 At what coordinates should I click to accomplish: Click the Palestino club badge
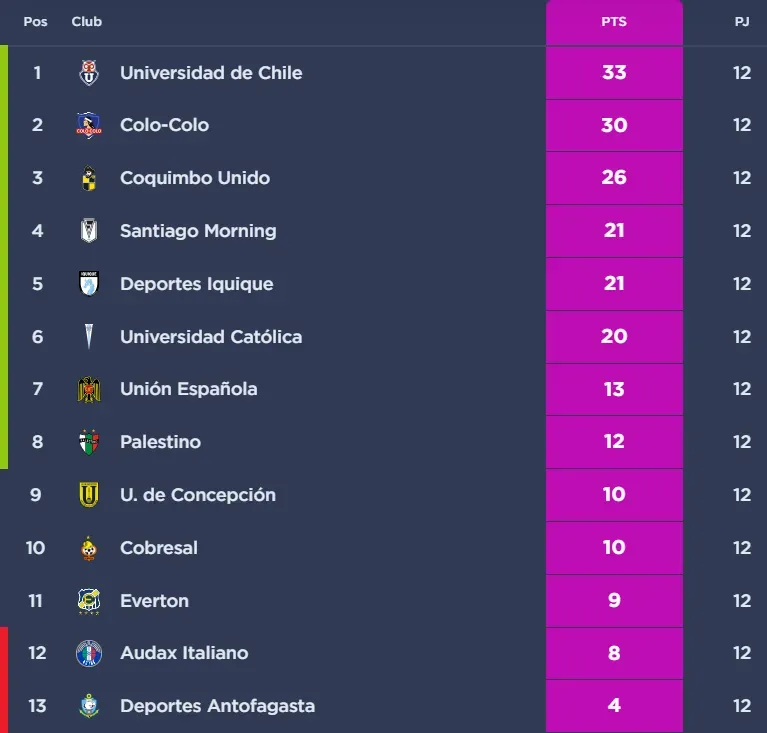89,442
